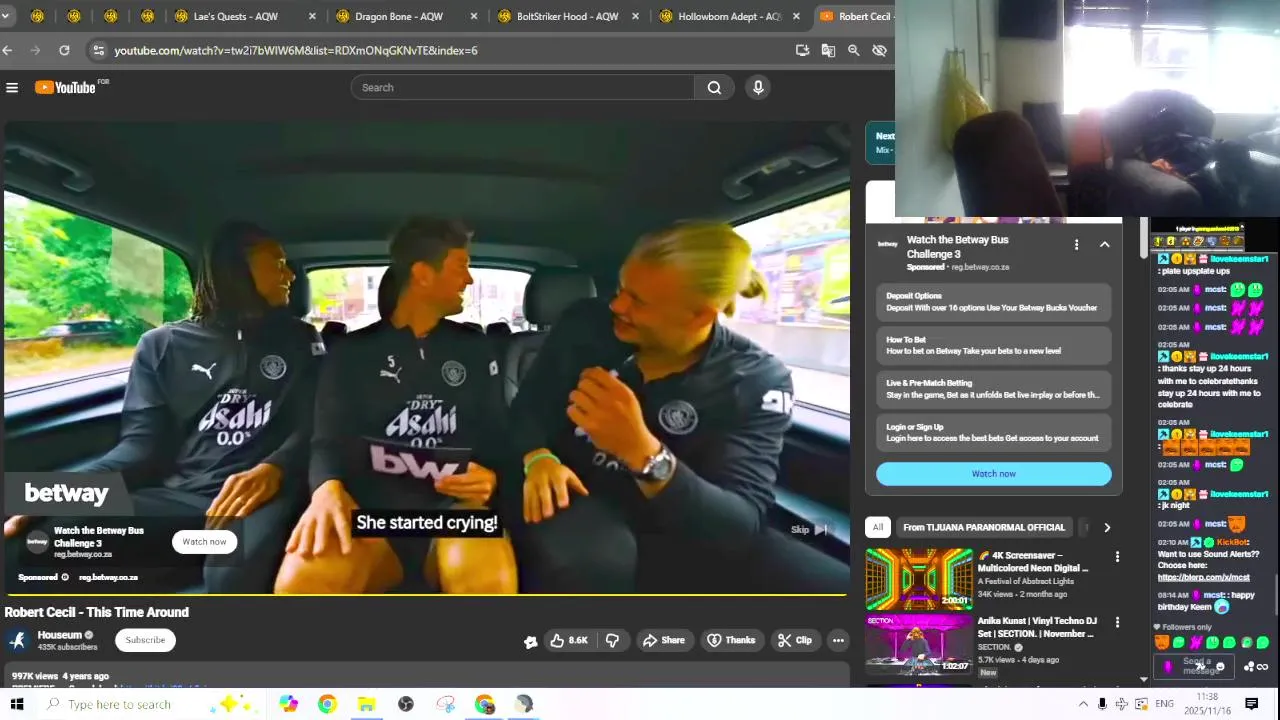Switch to Hollowborn Adept - AQW tab
This screenshot has width=1280, height=720.
(729, 16)
